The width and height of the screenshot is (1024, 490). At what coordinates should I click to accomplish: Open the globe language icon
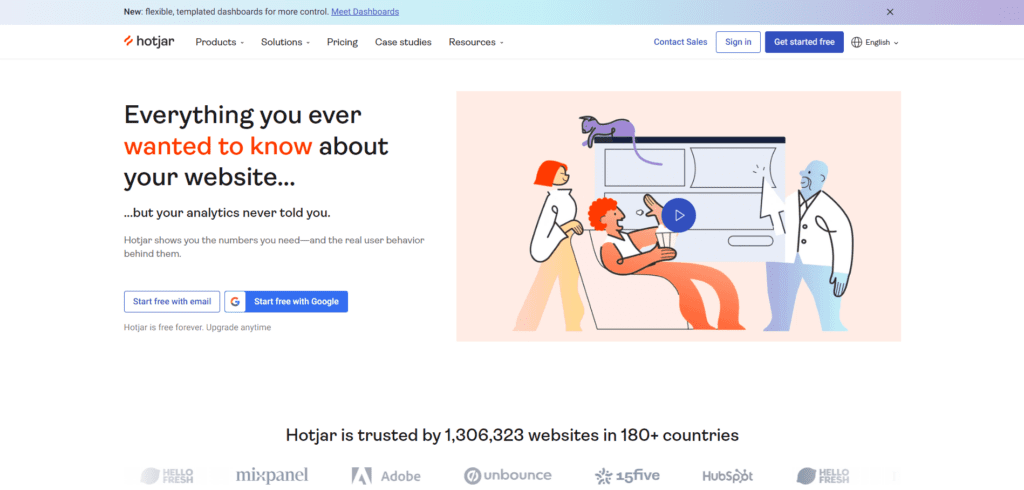857,42
